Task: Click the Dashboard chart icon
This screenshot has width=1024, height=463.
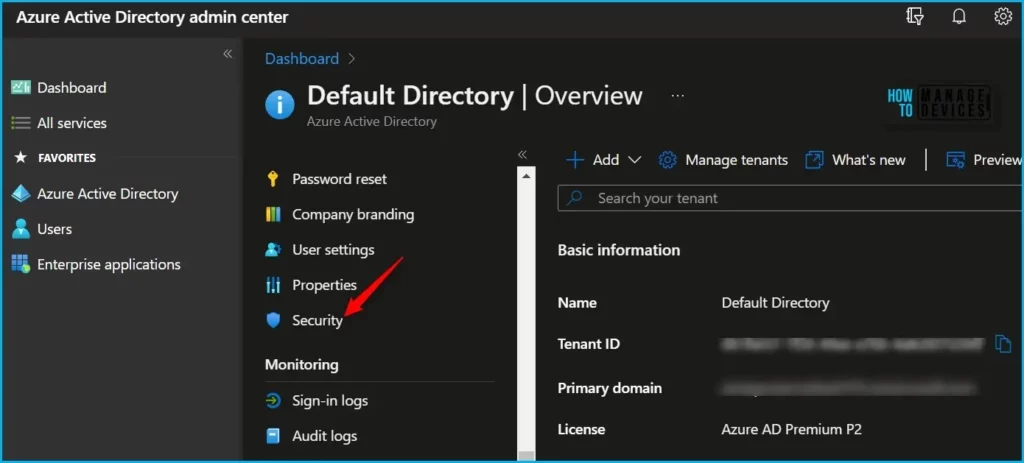Action: 21,88
